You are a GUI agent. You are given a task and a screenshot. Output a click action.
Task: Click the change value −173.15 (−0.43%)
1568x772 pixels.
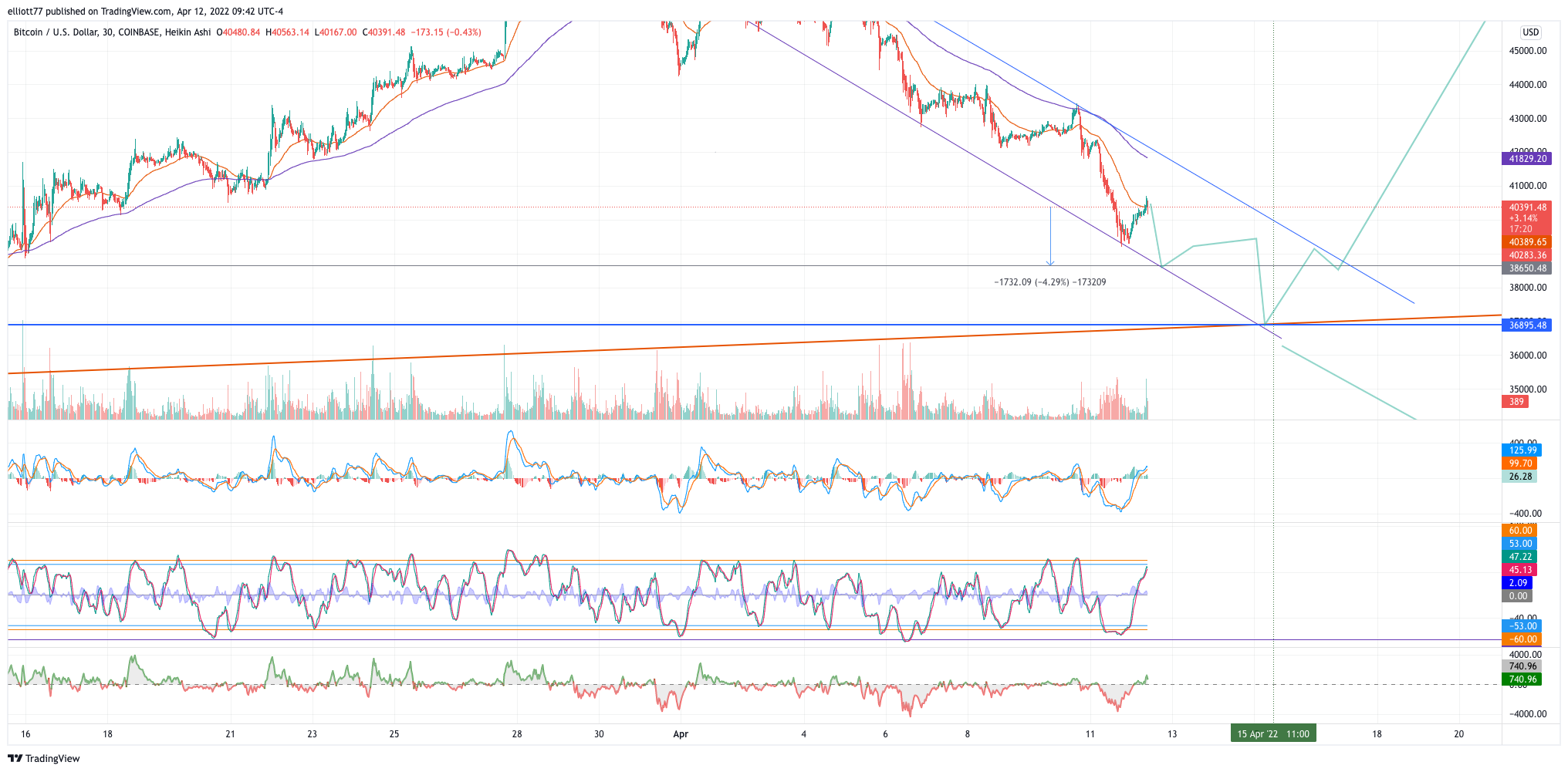click(x=446, y=32)
